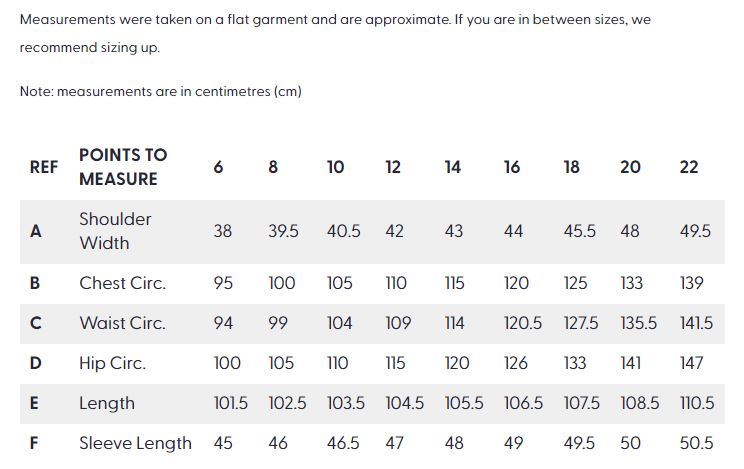Click the Length row label

pyautogui.click(x=107, y=403)
